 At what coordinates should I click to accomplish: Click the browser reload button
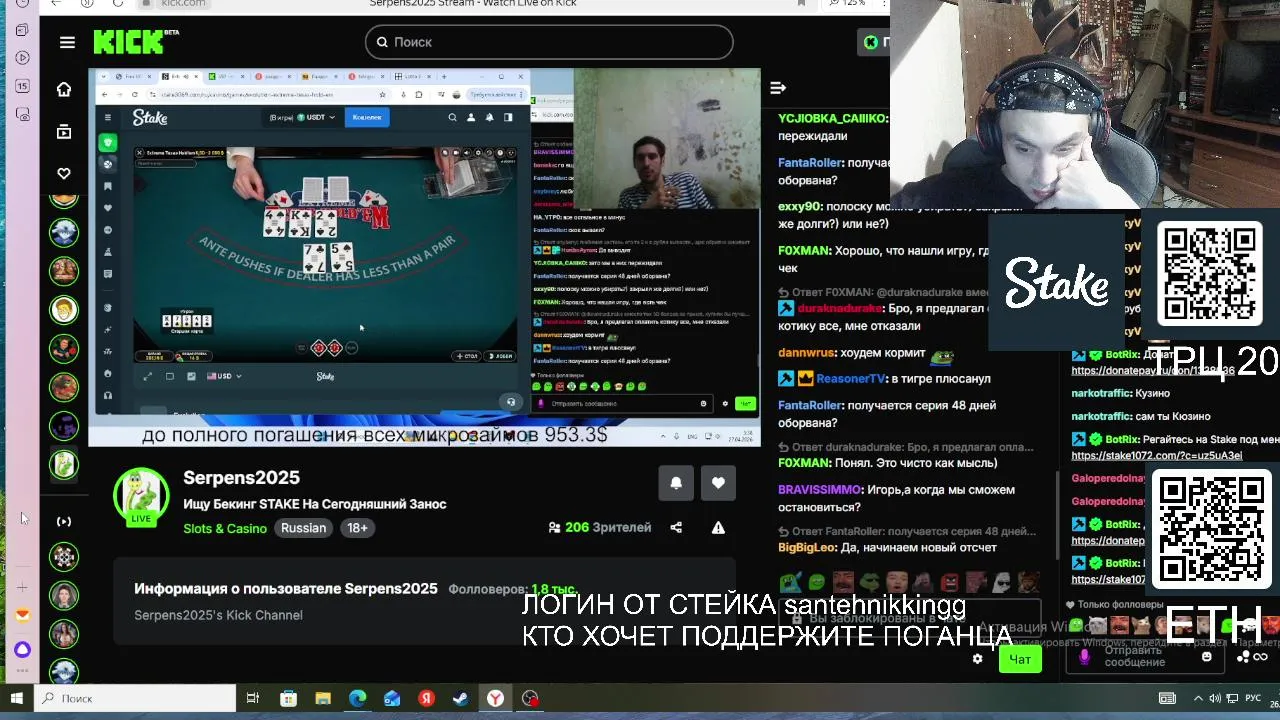117,4
